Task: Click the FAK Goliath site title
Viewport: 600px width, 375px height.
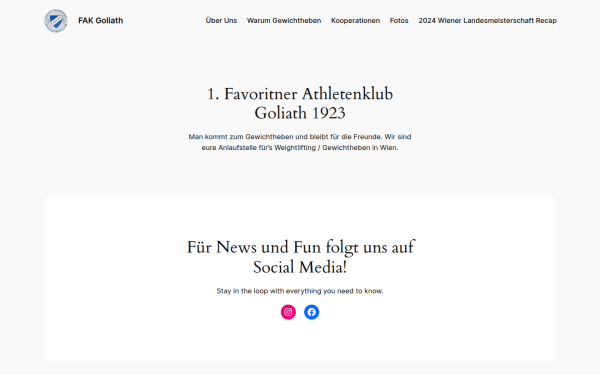Action: tap(101, 21)
